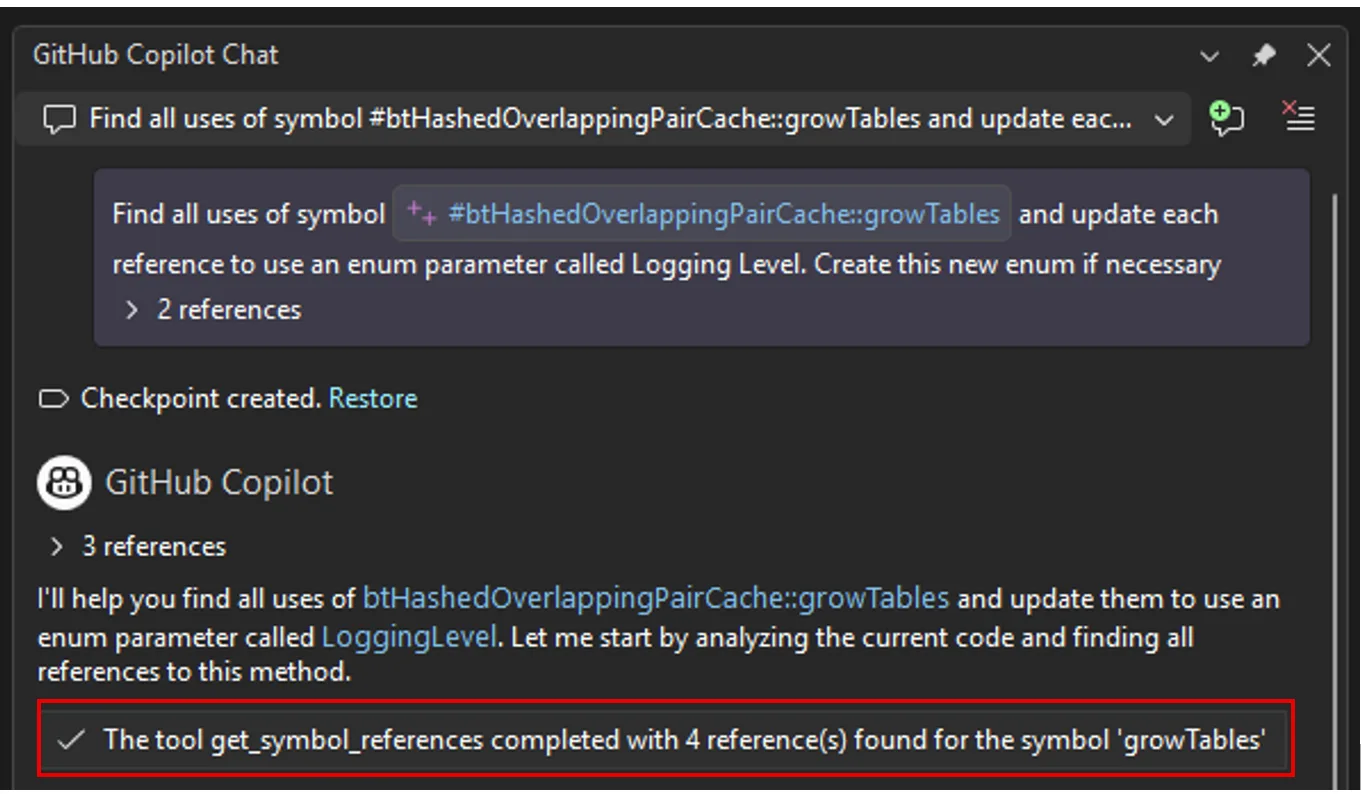Expand the "2 references" section
The image size is (1368, 794).
click(131, 310)
